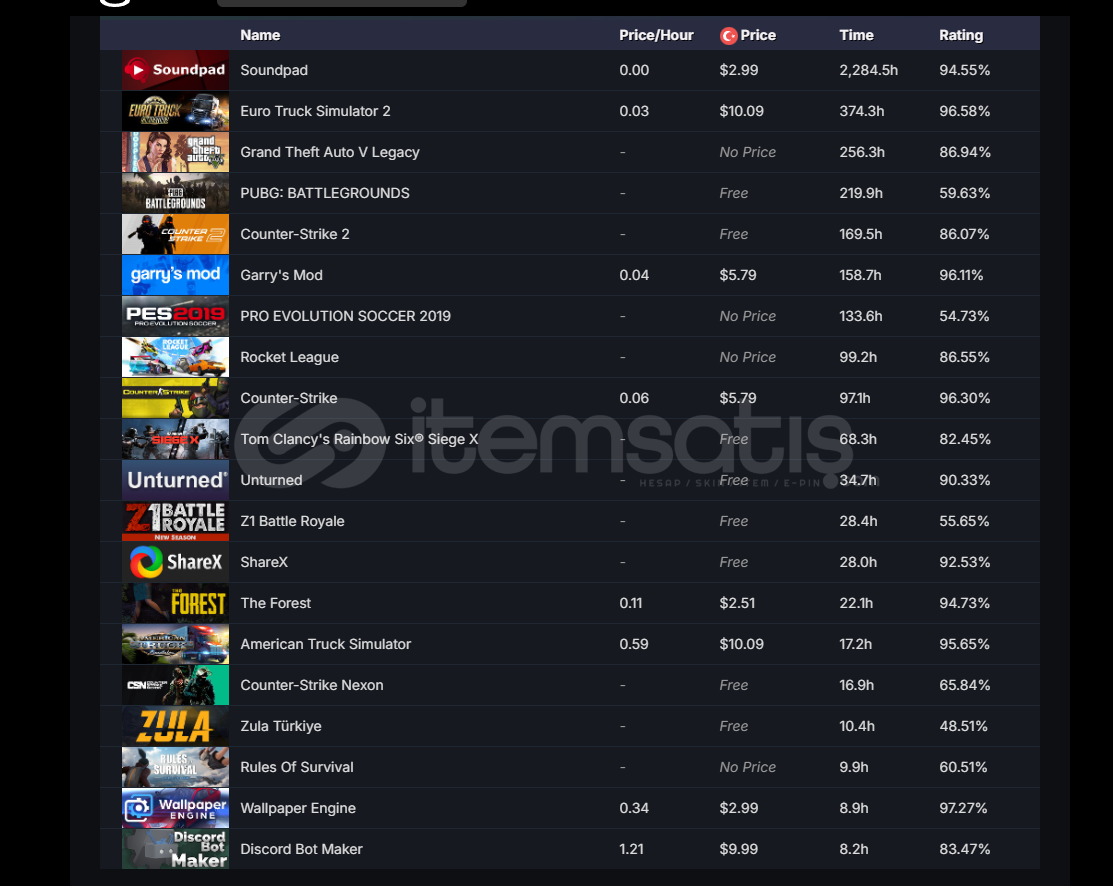Screen dimensions: 1113x886
Task: Select the Garry's Mod name
Action: click(281, 275)
